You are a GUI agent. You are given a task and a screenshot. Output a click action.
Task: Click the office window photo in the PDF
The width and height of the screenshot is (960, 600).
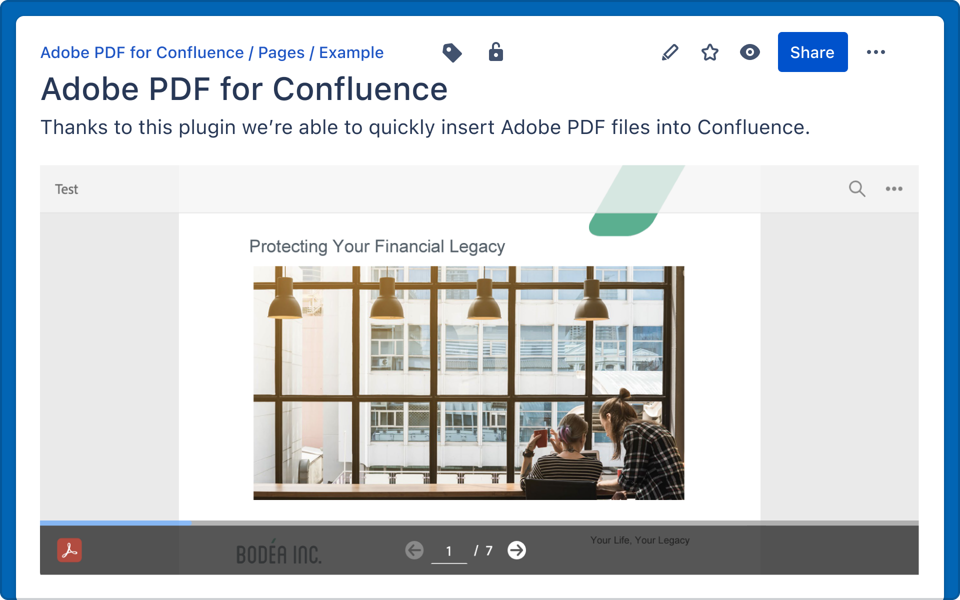pos(469,383)
